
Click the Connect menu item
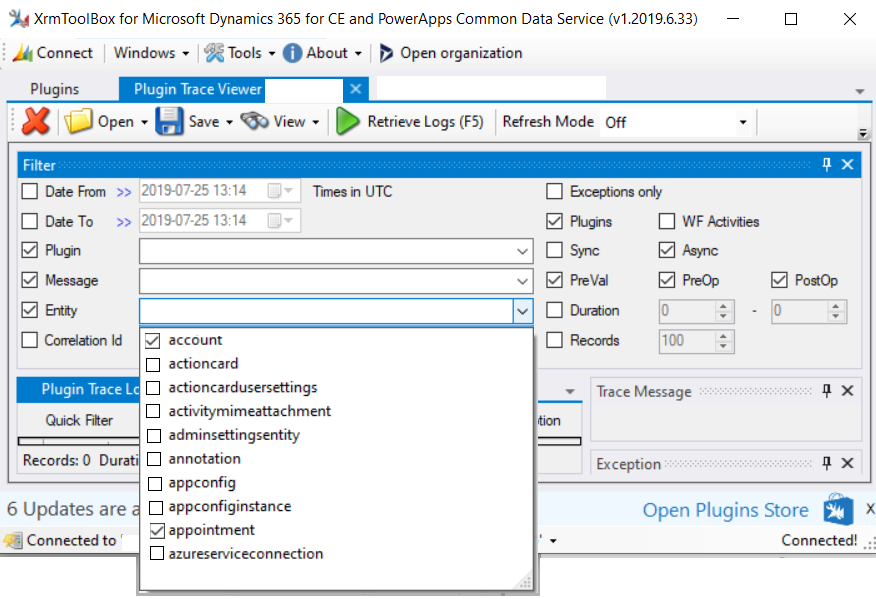tap(53, 53)
